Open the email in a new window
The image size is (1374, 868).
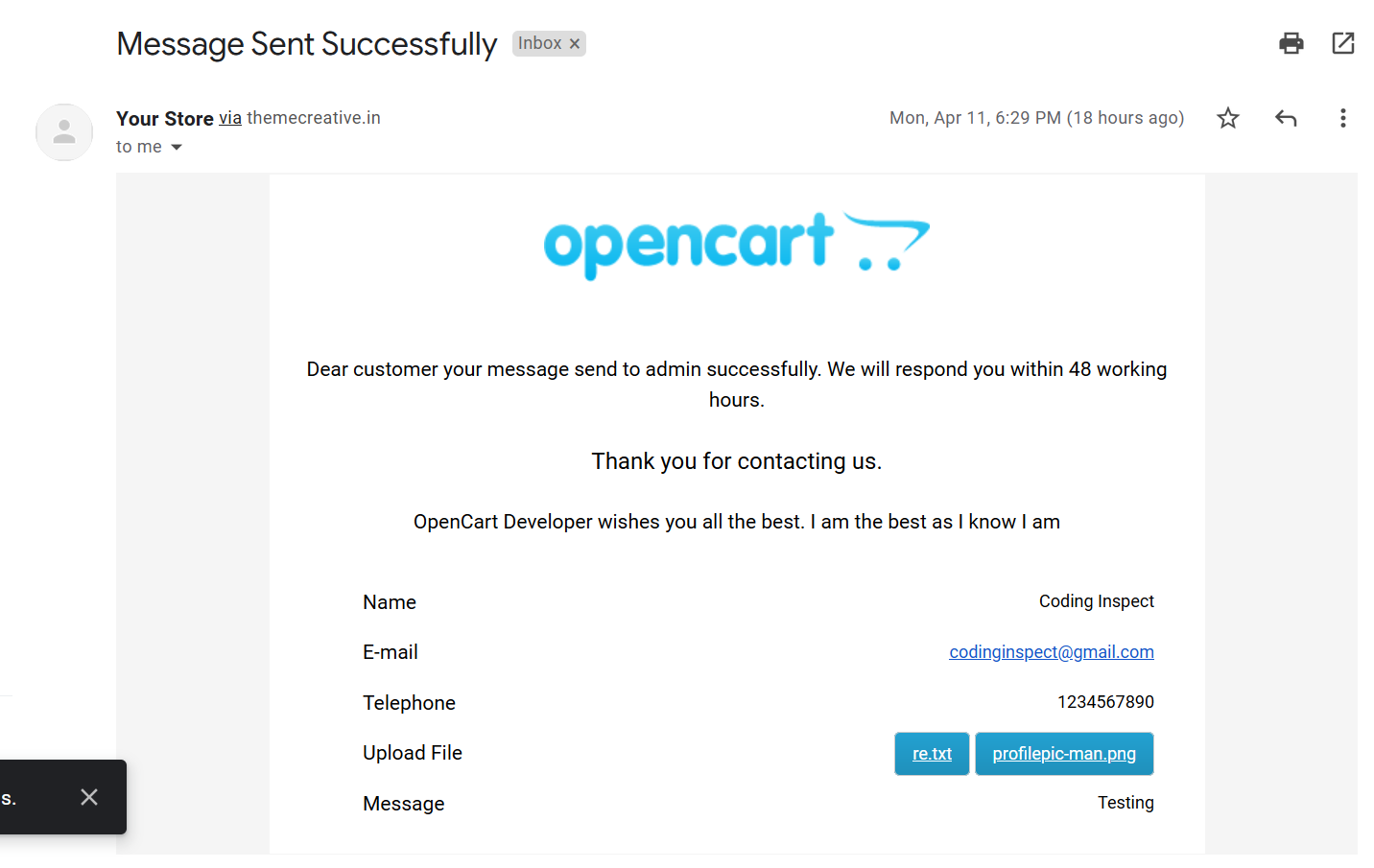(1342, 43)
